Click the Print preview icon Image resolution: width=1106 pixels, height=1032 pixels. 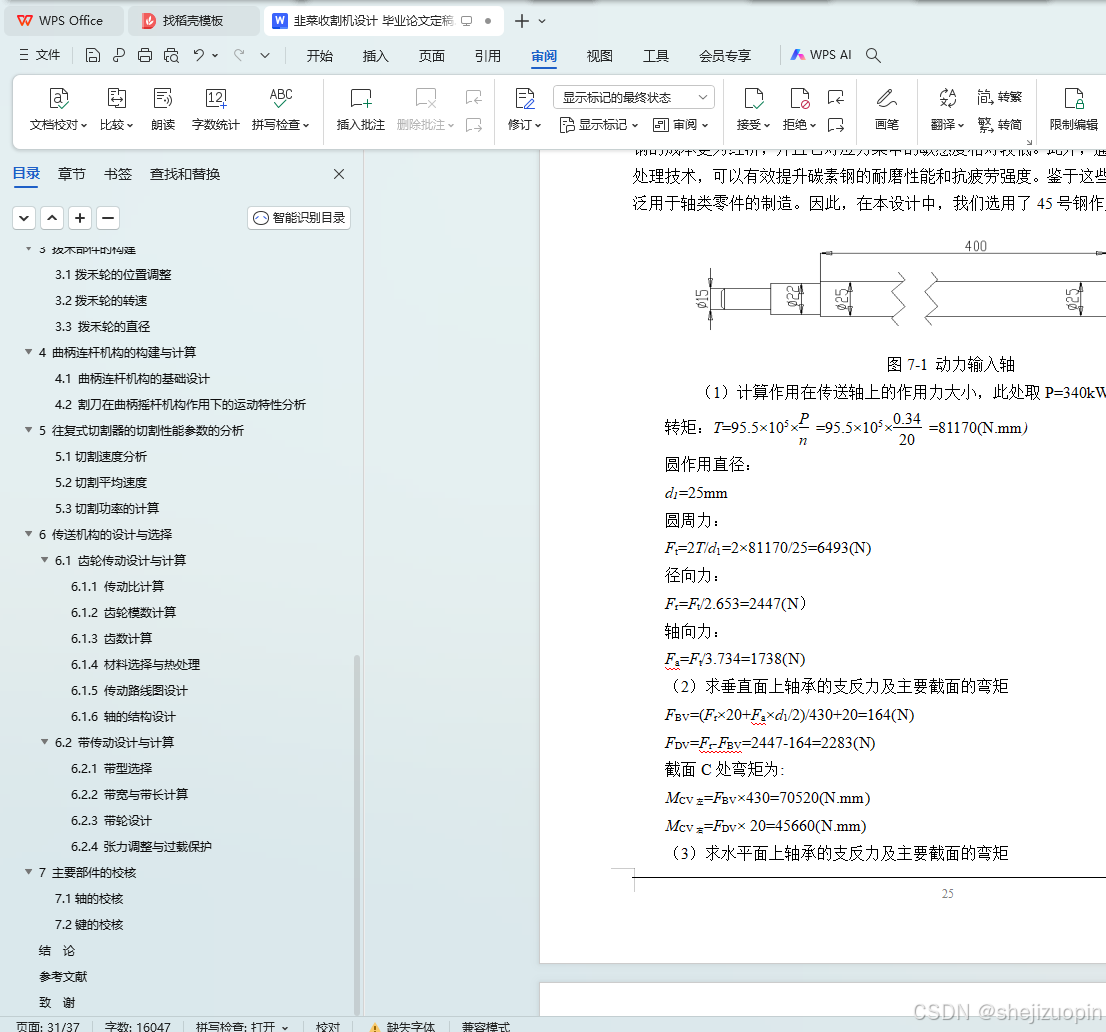171,55
